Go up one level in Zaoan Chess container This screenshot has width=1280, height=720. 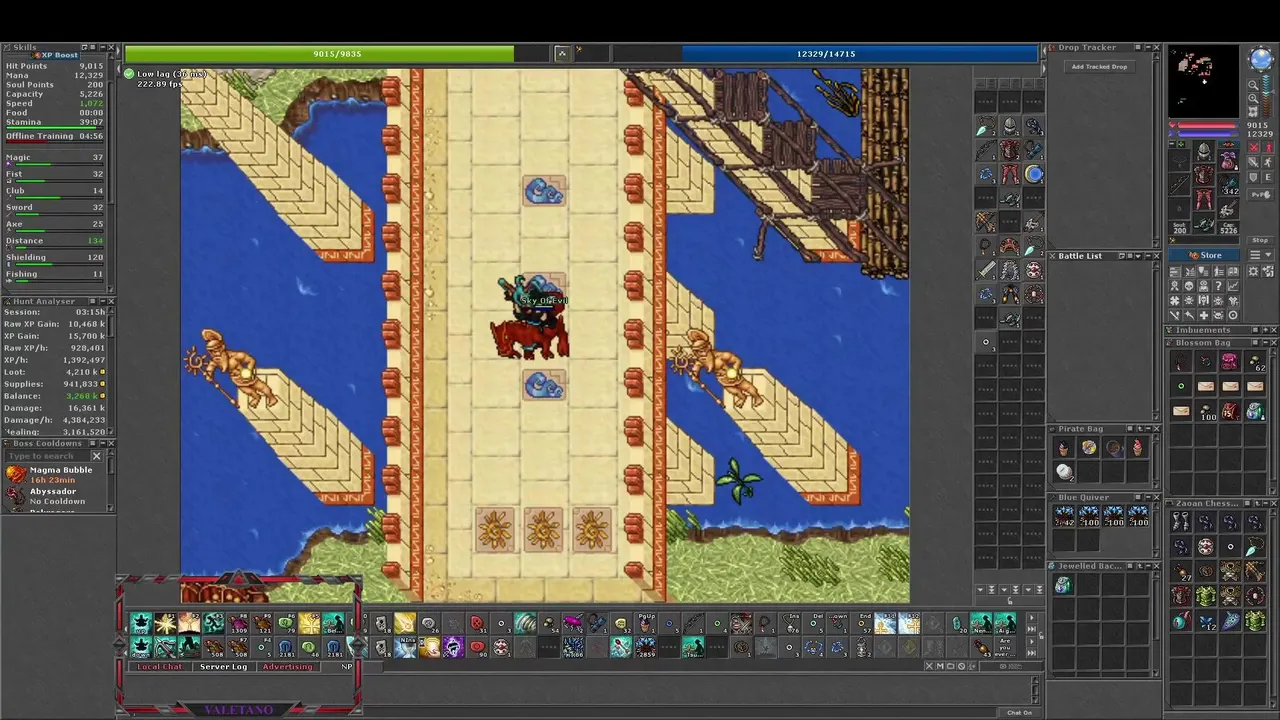click(1257, 503)
